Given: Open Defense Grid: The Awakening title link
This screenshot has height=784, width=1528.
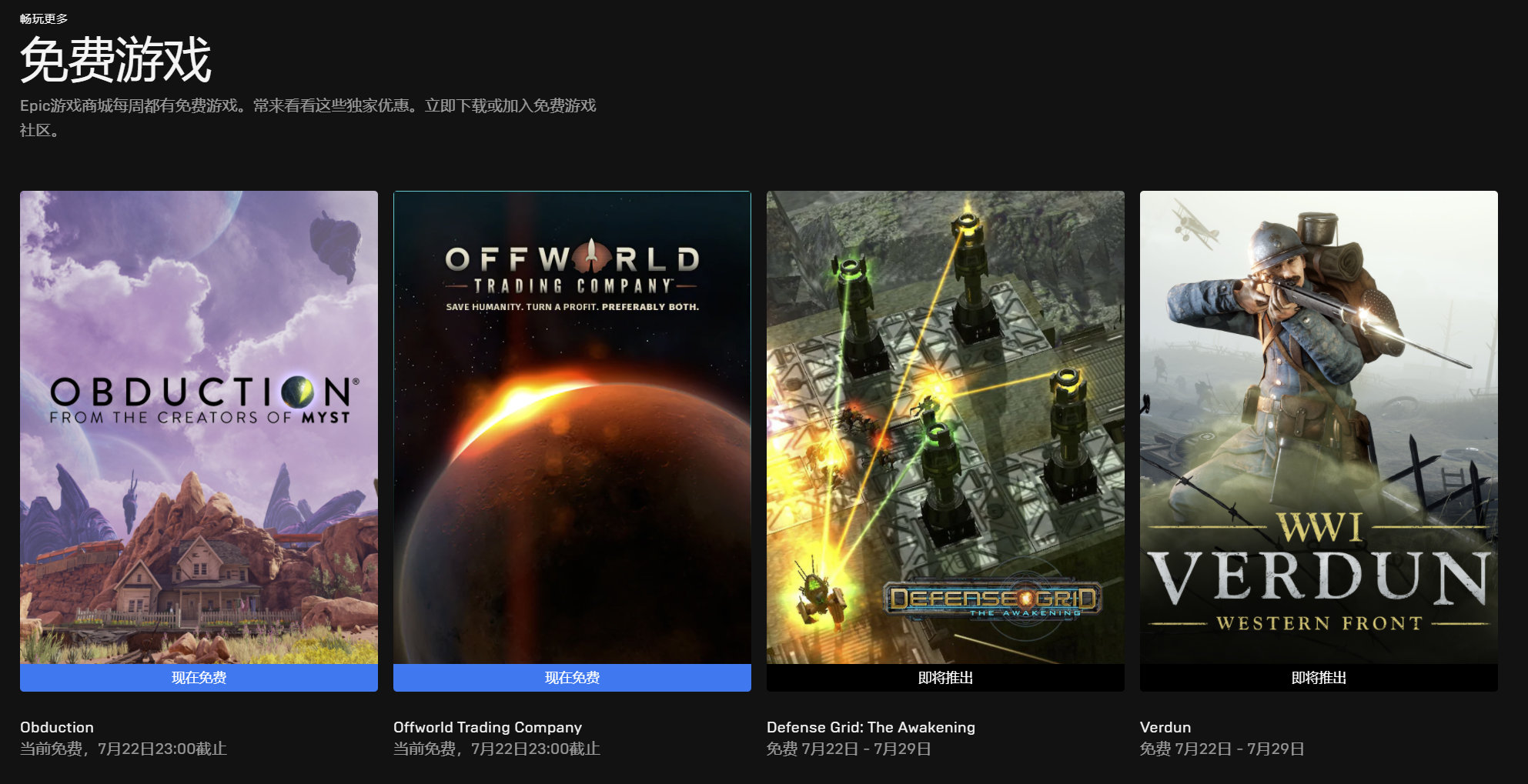Looking at the screenshot, I should (871, 727).
